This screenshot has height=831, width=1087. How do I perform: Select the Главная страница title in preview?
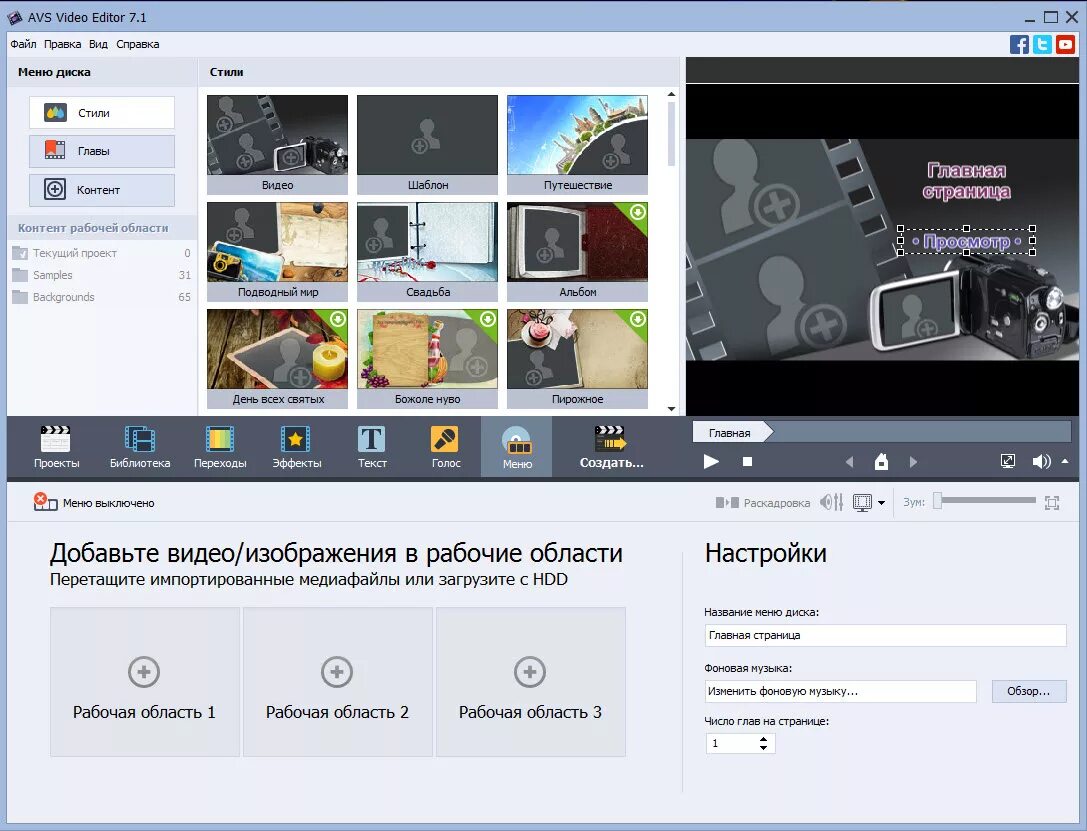(x=966, y=181)
